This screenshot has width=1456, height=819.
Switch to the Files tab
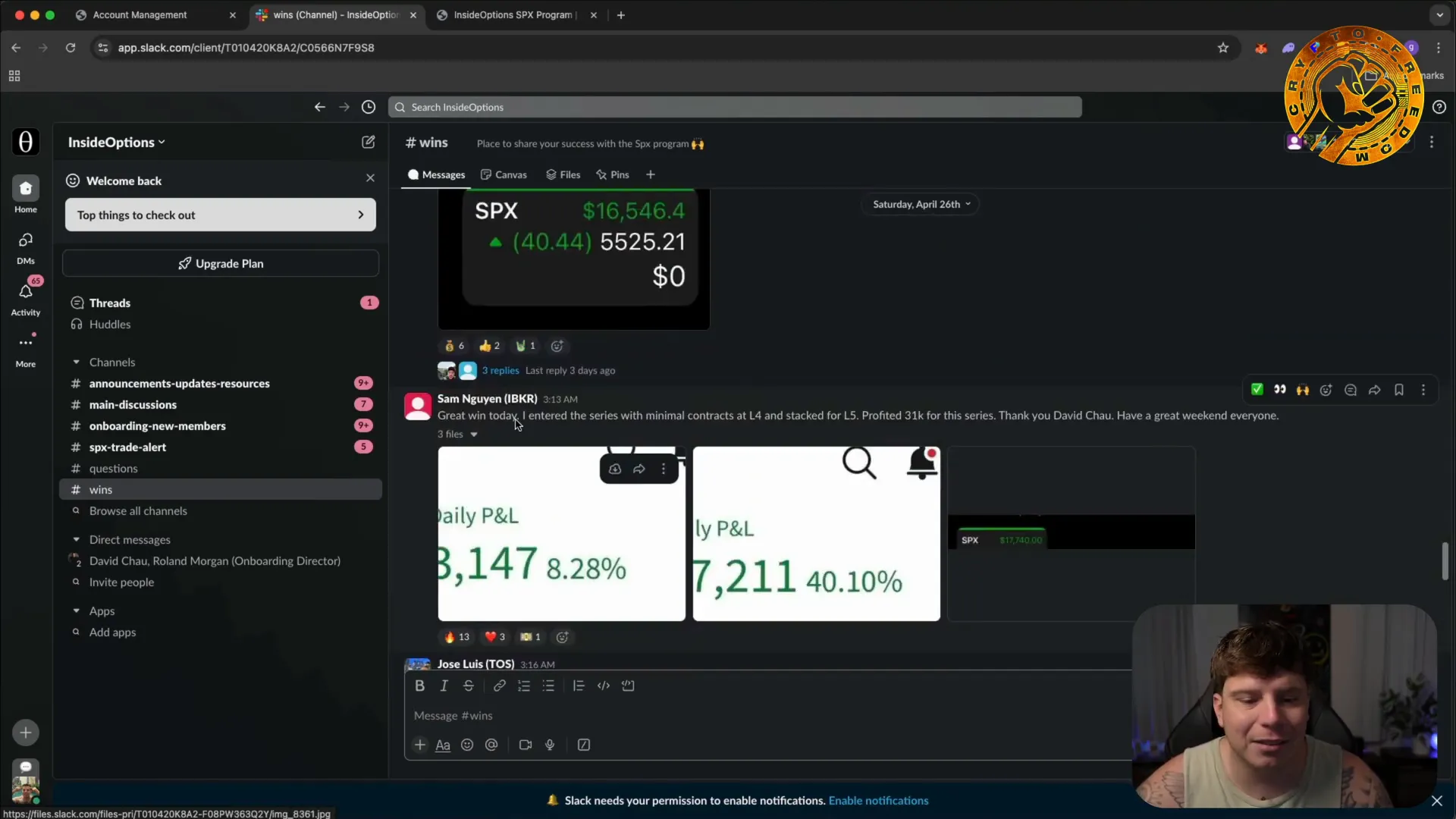(563, 175)
